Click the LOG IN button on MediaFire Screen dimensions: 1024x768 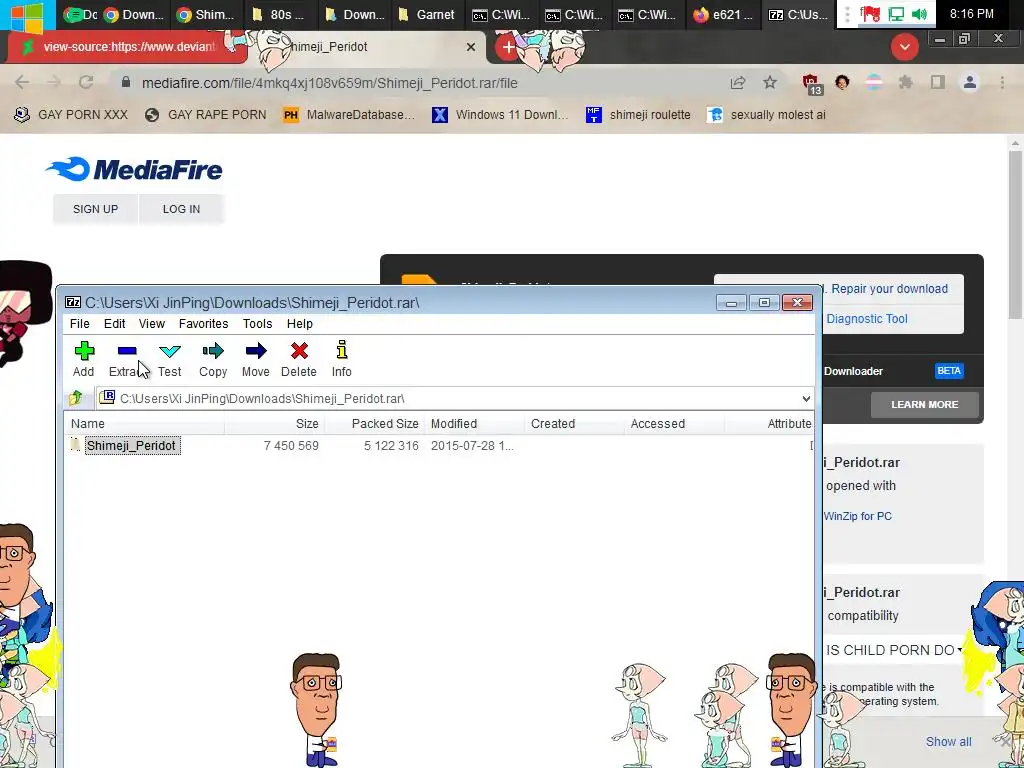(182, 209)
